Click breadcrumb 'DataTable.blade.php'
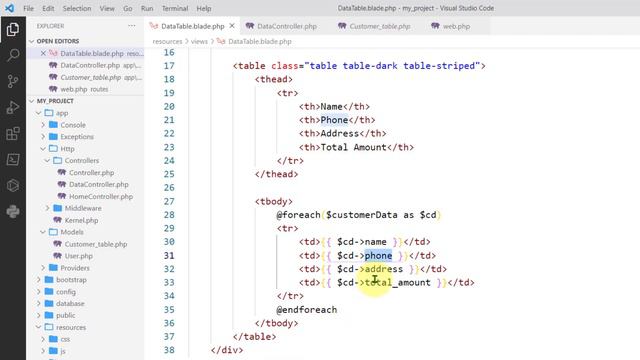 260,41
